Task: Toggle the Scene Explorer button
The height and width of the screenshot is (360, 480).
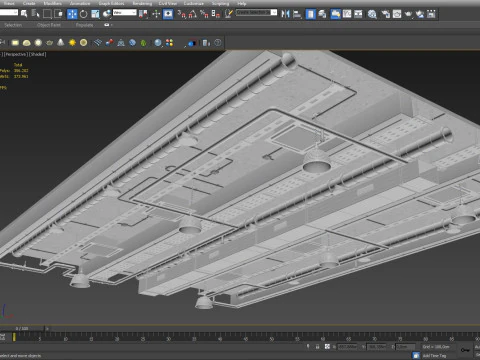Action: point(311,14)
